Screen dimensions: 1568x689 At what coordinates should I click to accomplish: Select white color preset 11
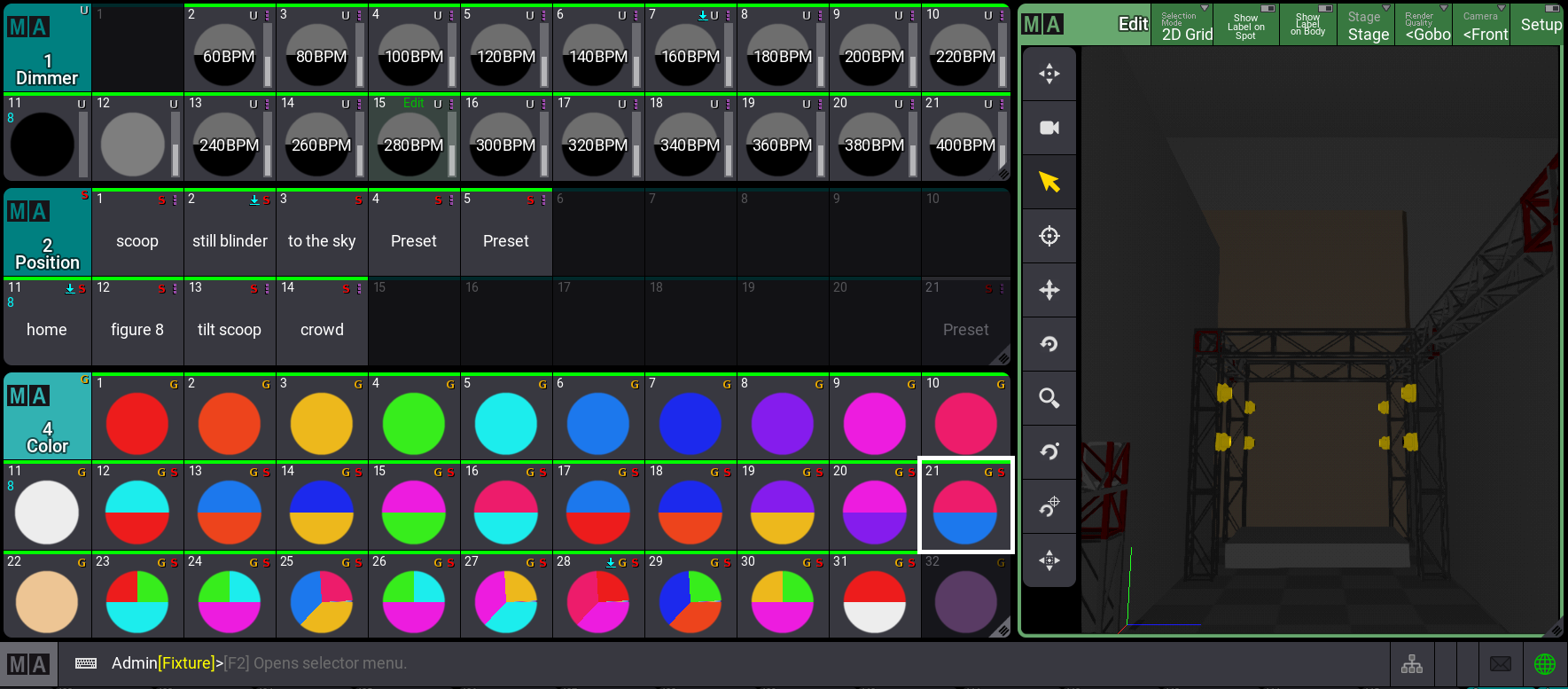click(x=47, y=505)
